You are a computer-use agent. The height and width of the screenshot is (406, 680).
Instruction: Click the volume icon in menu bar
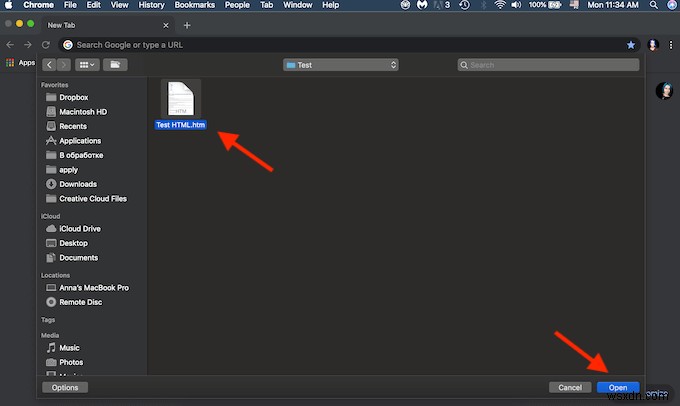click(516, 5)
